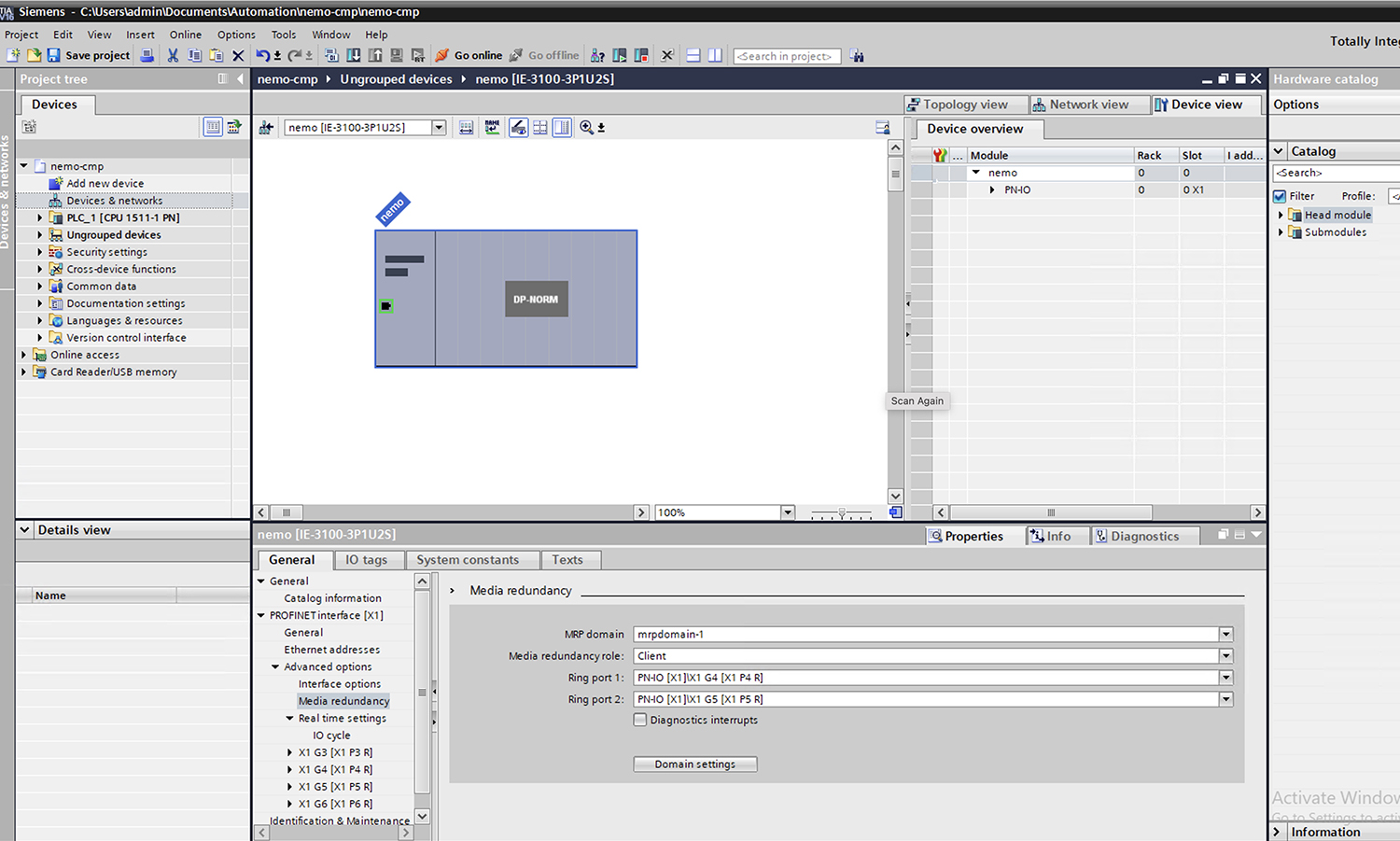
Task: Click the Open project icon
Action: click(34, 55)
